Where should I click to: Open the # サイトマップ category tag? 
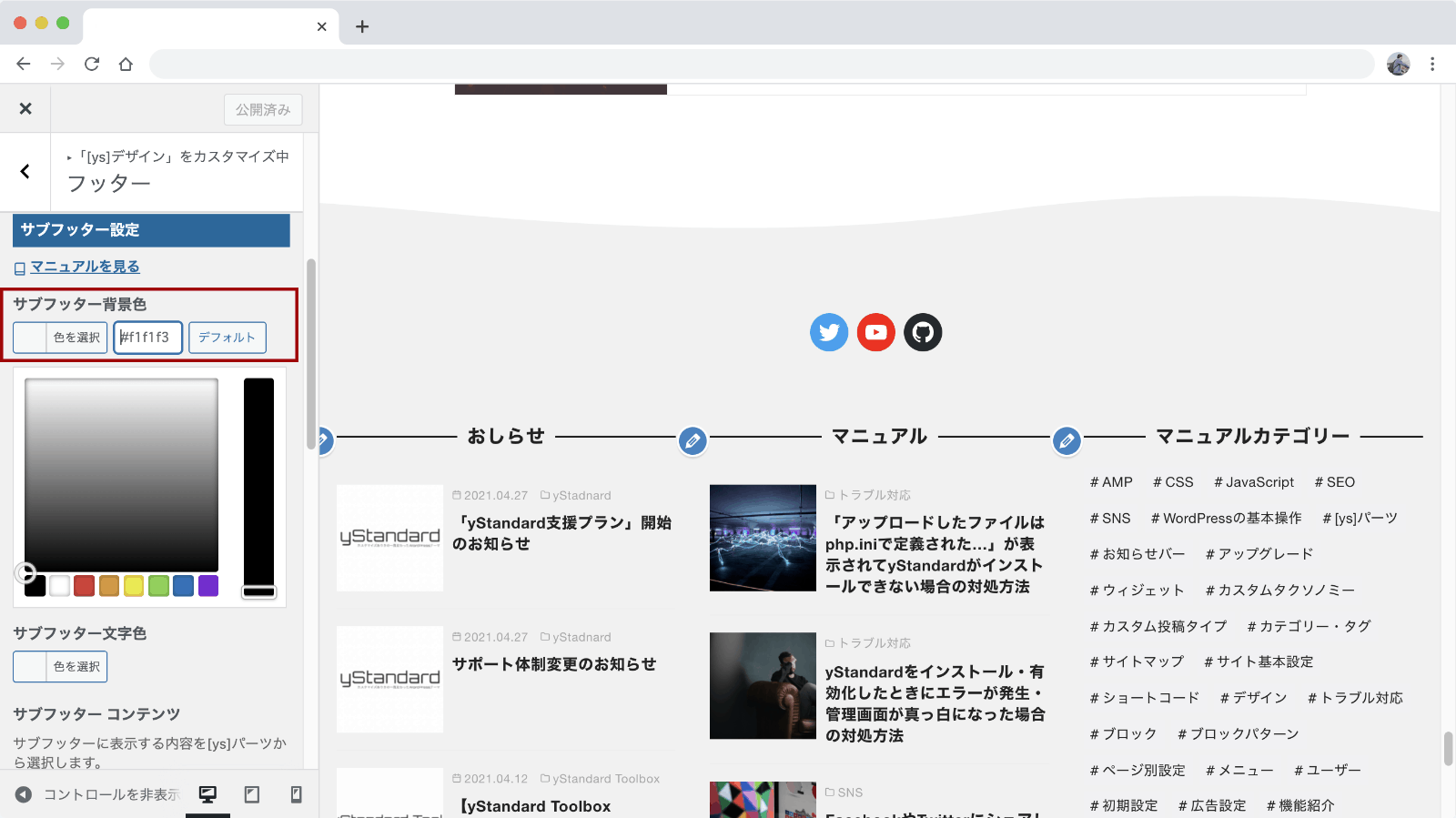(1137, 661)
